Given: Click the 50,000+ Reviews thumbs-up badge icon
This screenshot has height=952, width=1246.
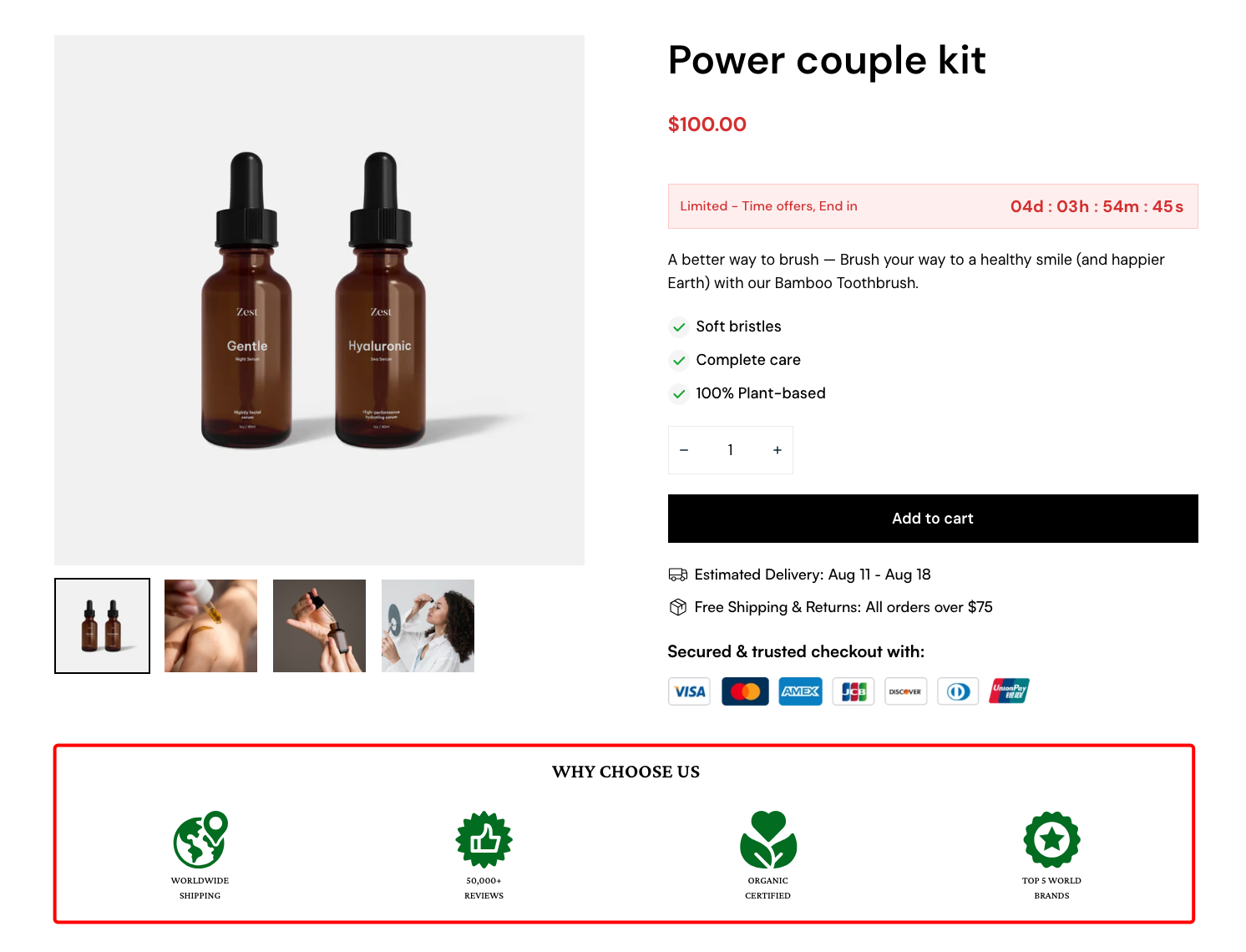Looking at the screenshot, I should pos(484,839).
